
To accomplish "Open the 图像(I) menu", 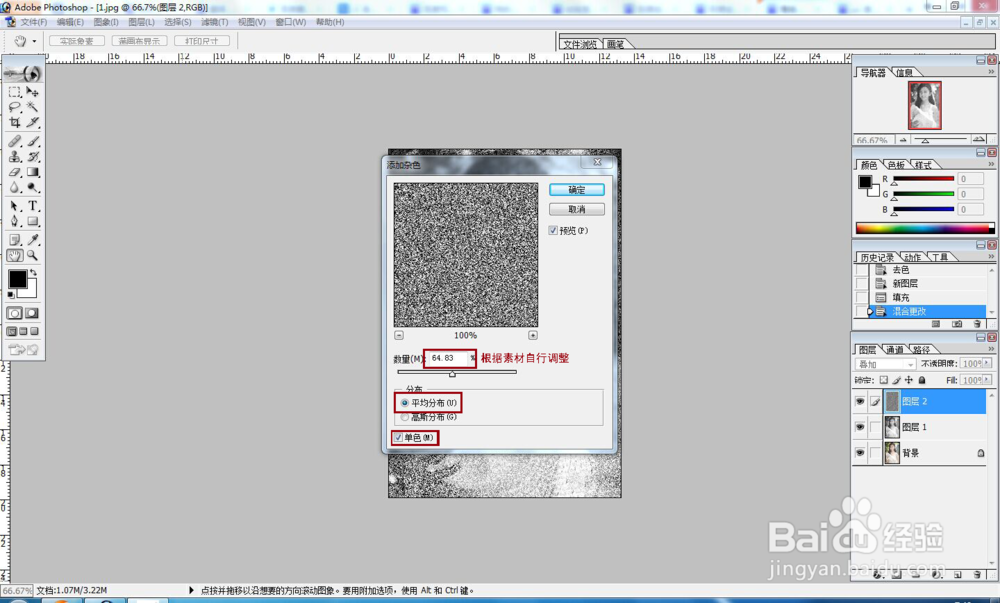I will pyautogui.click(x=106, y=22).
